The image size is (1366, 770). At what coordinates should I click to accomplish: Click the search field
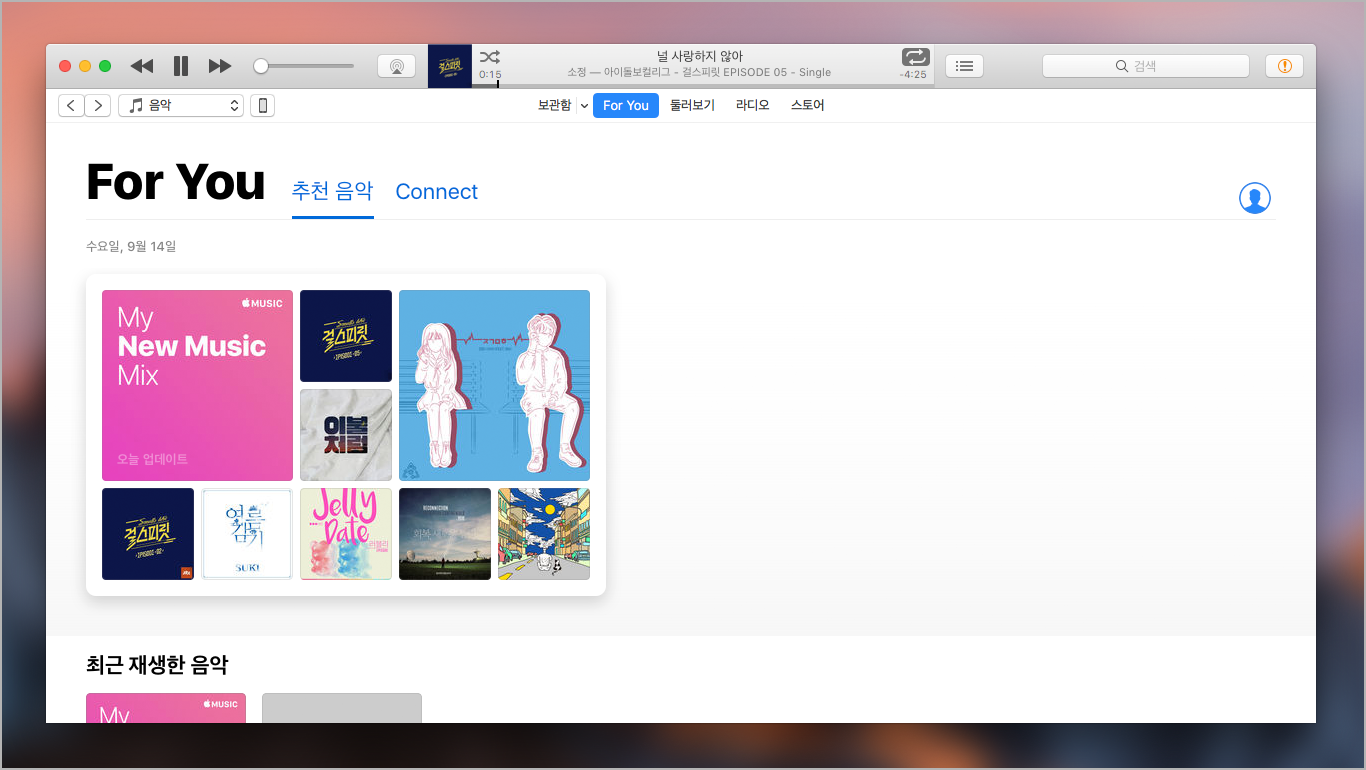click(1146, 66)
